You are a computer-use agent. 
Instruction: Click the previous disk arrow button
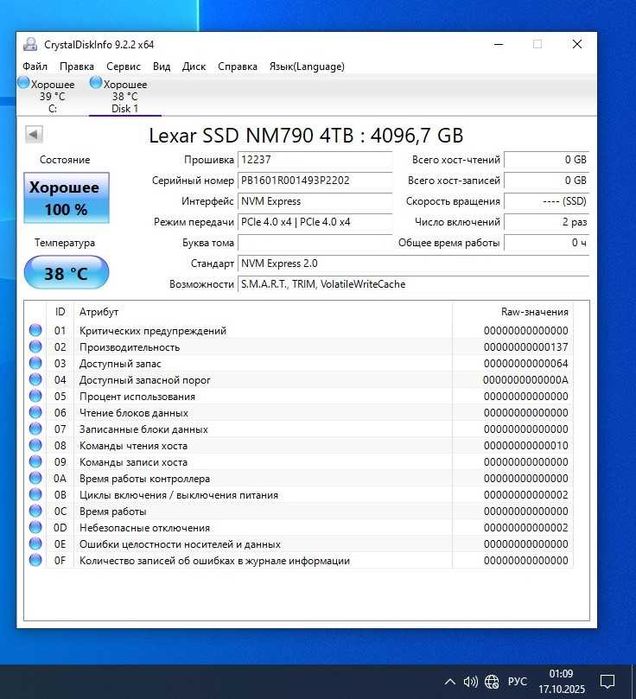[34, 134]
